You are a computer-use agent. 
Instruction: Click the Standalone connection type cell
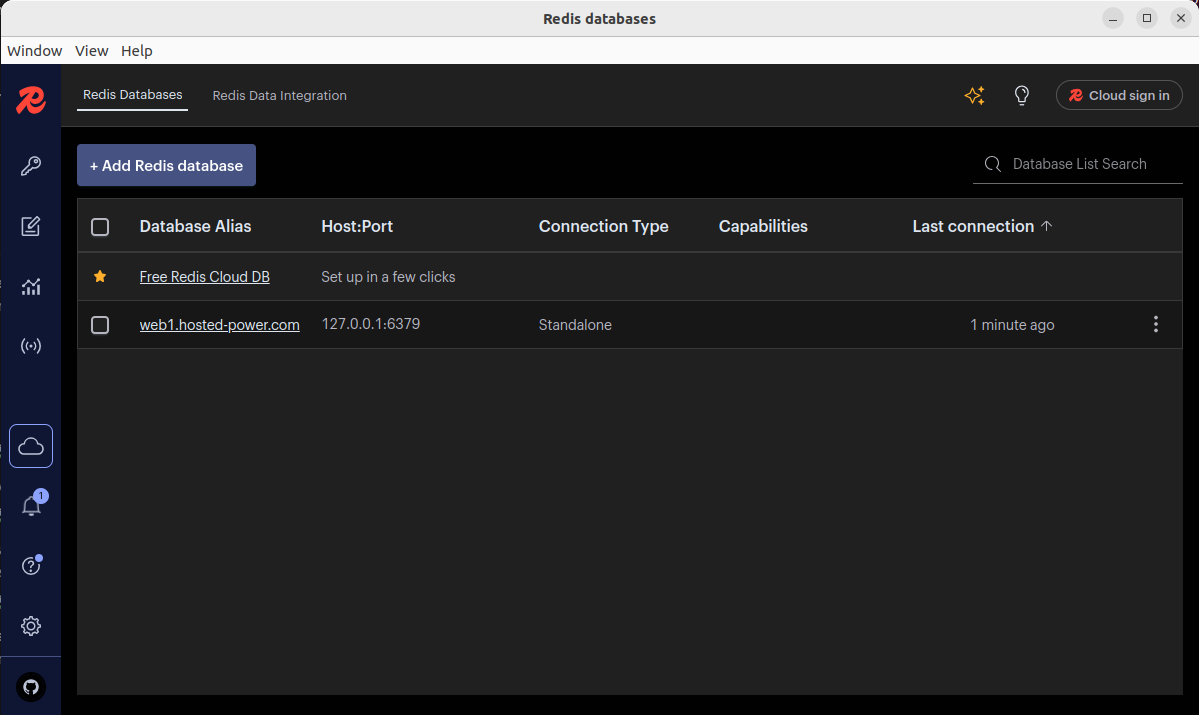(x=575, y=325)
